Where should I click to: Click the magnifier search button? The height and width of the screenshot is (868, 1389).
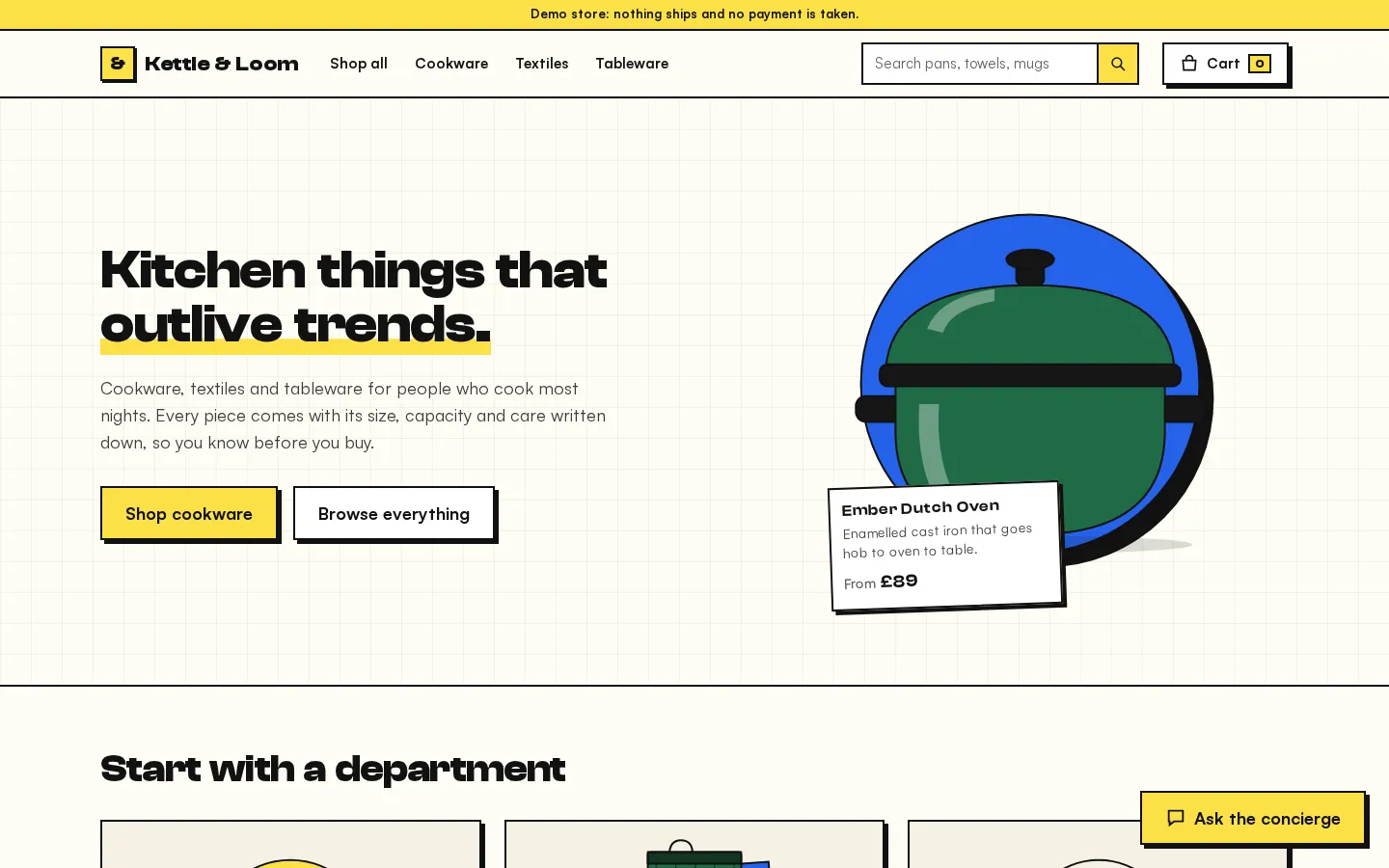pos(1118,64)
